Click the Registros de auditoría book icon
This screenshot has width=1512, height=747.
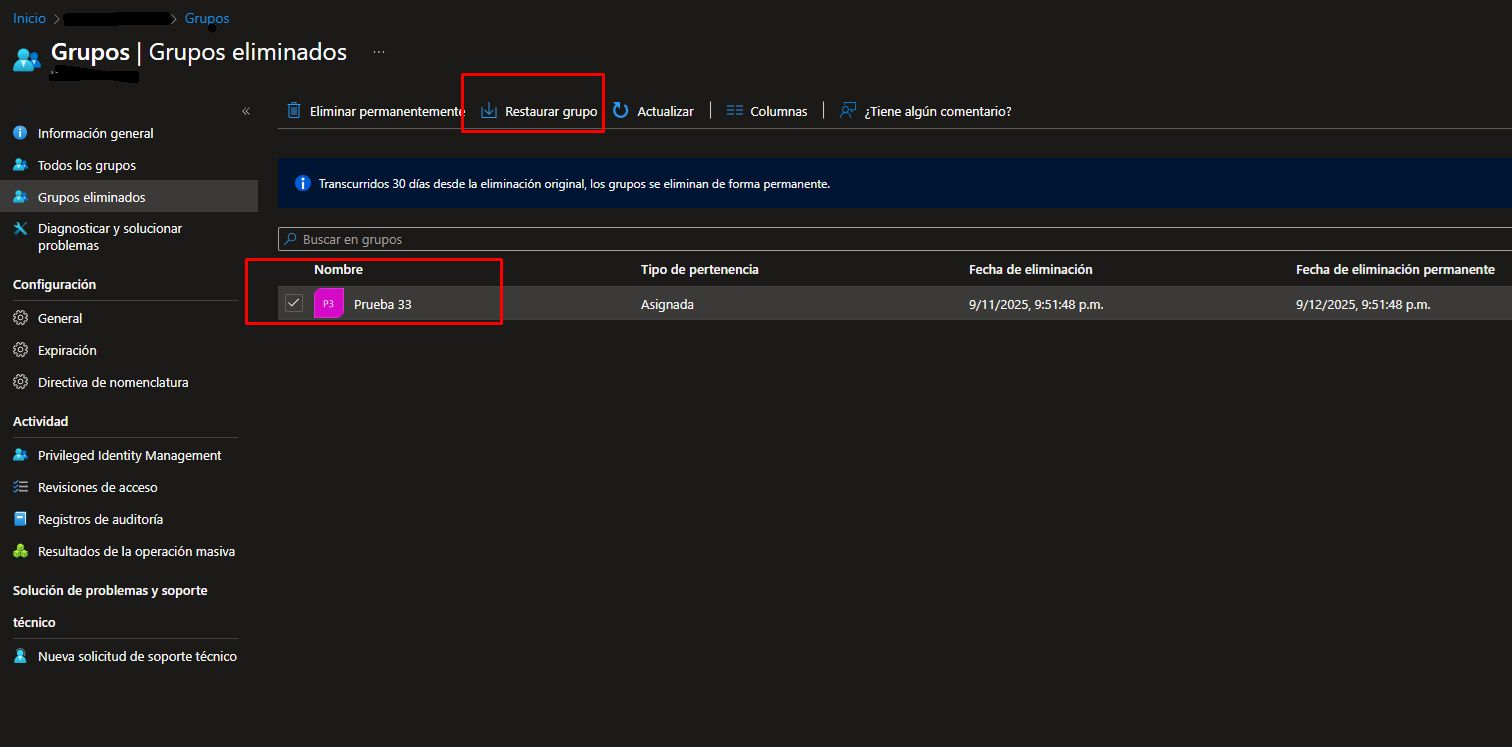pyautogui.click(x=20, y=519)
